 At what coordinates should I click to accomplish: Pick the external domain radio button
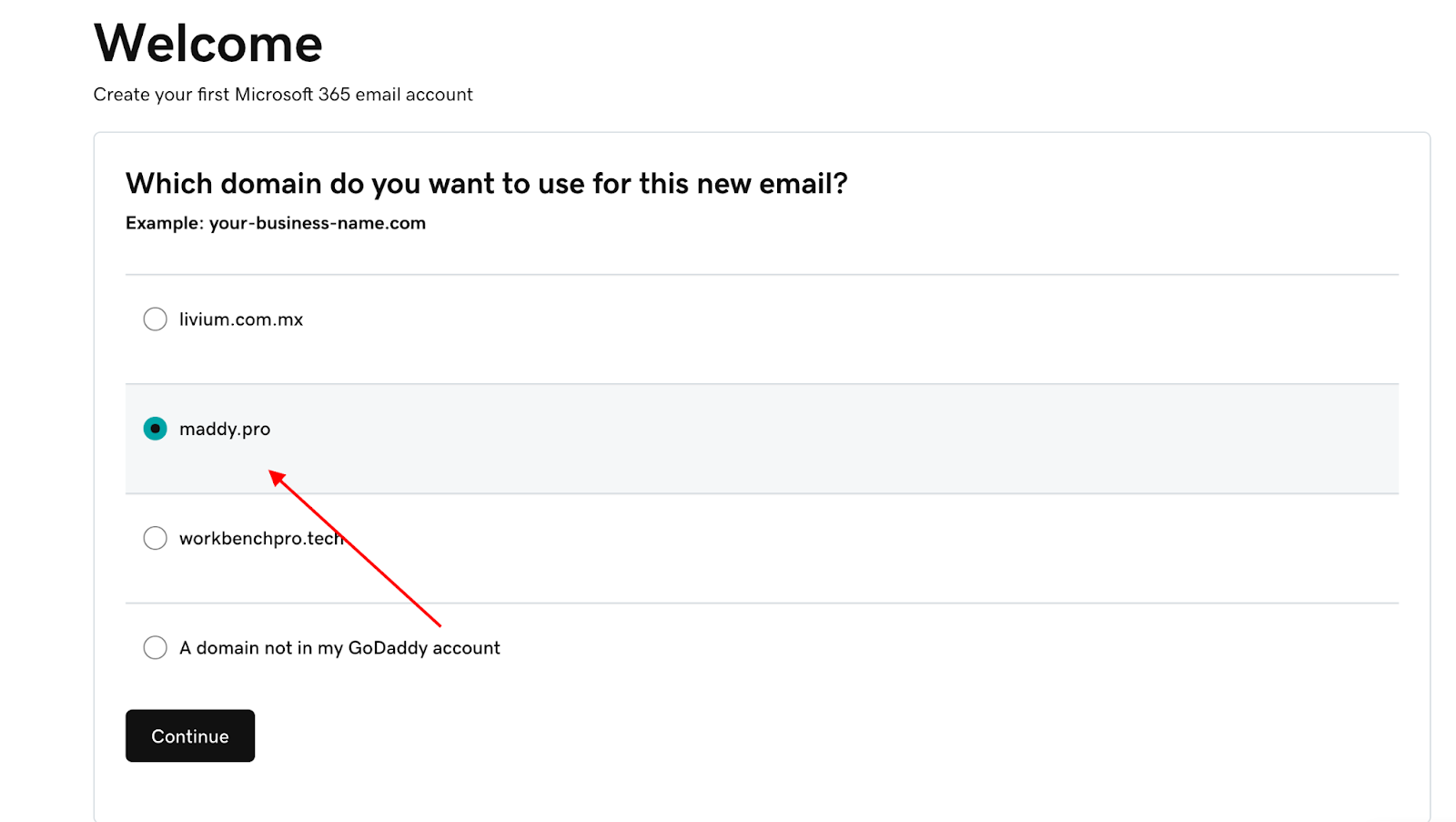pos(156,647)
